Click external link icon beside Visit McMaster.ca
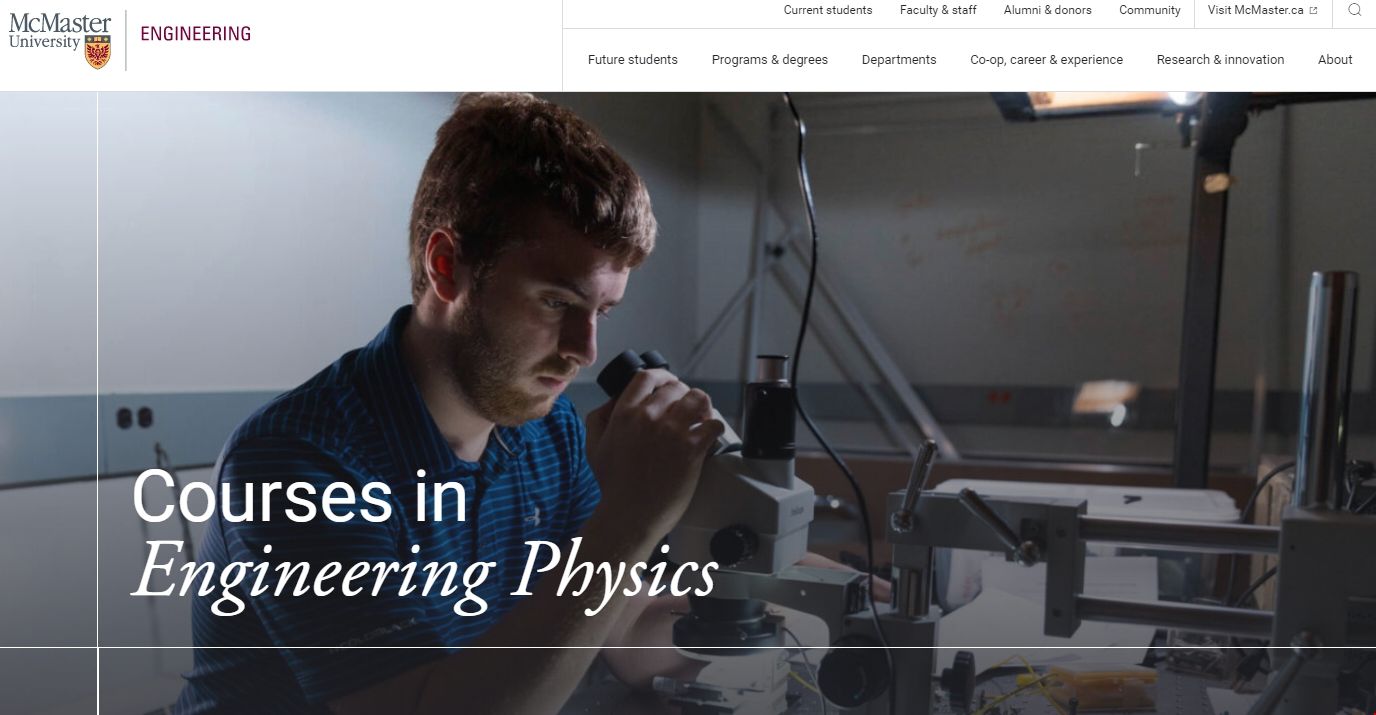Image resolution: width=1376 pixels, height=715 pixels. tap(1313, 11)
